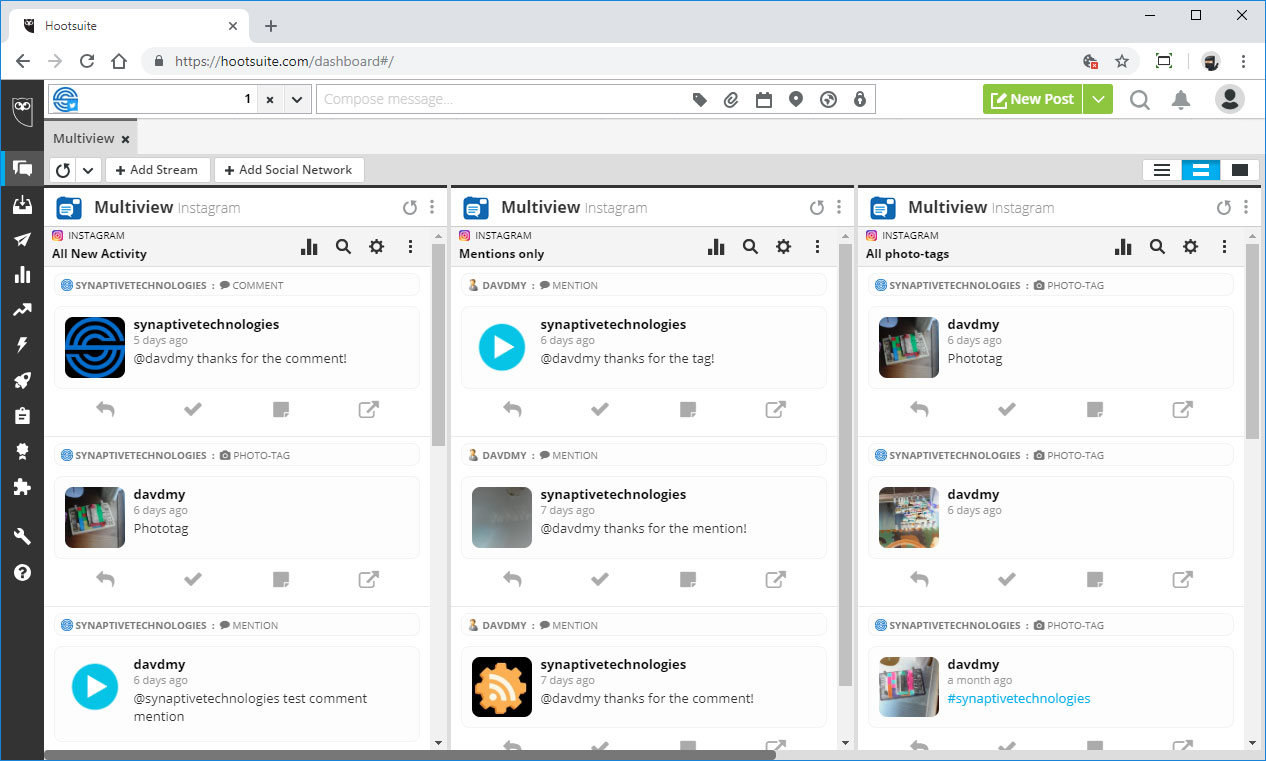Click Add Stream button
The width and height of the screenshot is (1266, 761).
pyautogui.click(x=158, y=170)
